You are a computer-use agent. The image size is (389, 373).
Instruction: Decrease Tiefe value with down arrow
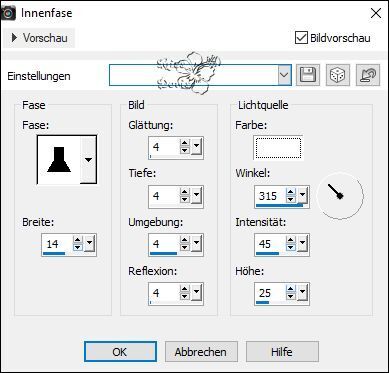pos(184,199)
